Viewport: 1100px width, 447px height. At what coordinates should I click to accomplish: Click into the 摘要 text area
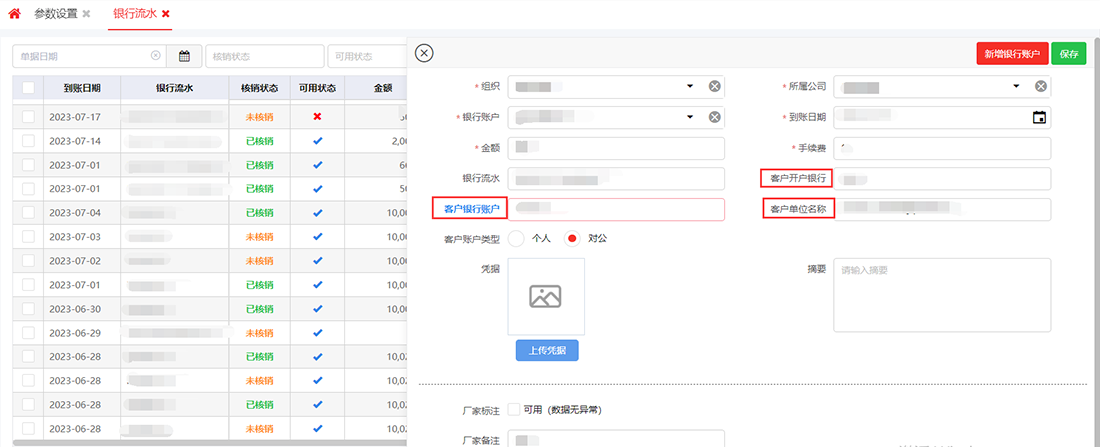pyautogui.click(x=941, y=295)
